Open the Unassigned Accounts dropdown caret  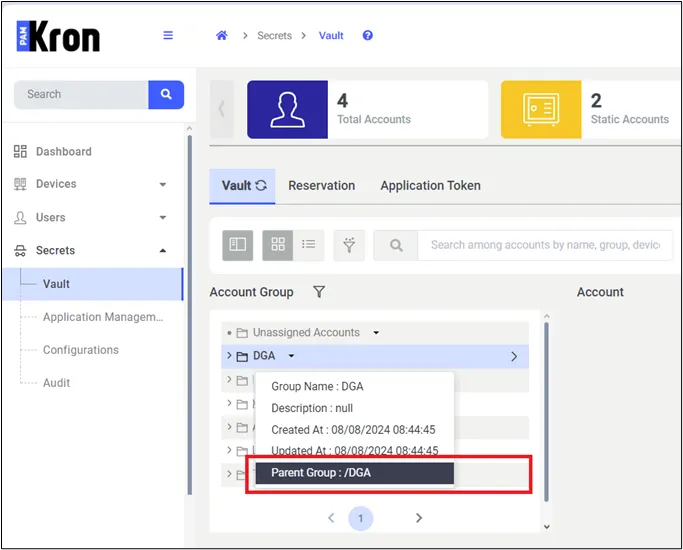point(376,333)
